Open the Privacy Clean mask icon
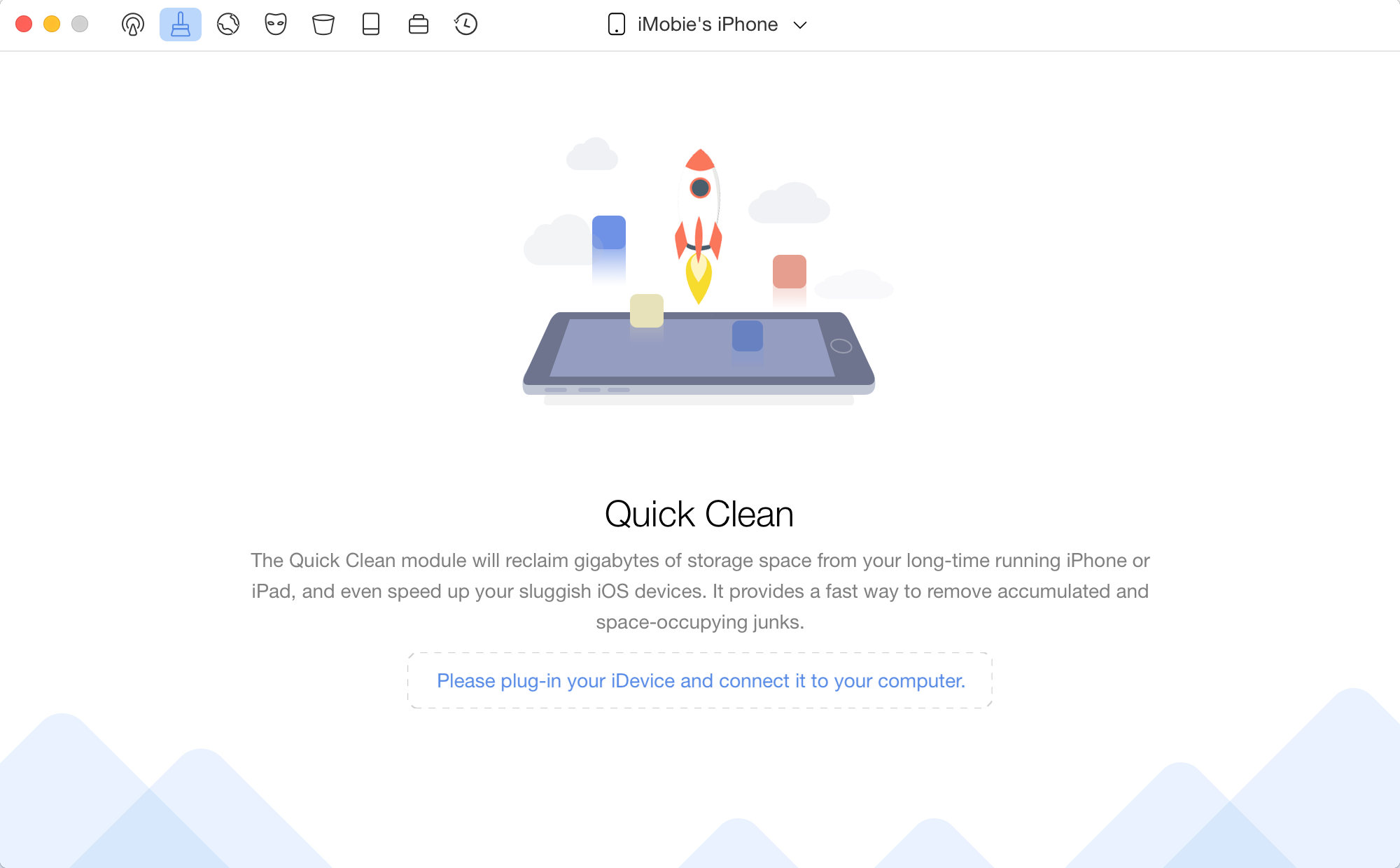Image resolution: width=1400 pixels, height=868 pixels. click(x=276, y=24)
